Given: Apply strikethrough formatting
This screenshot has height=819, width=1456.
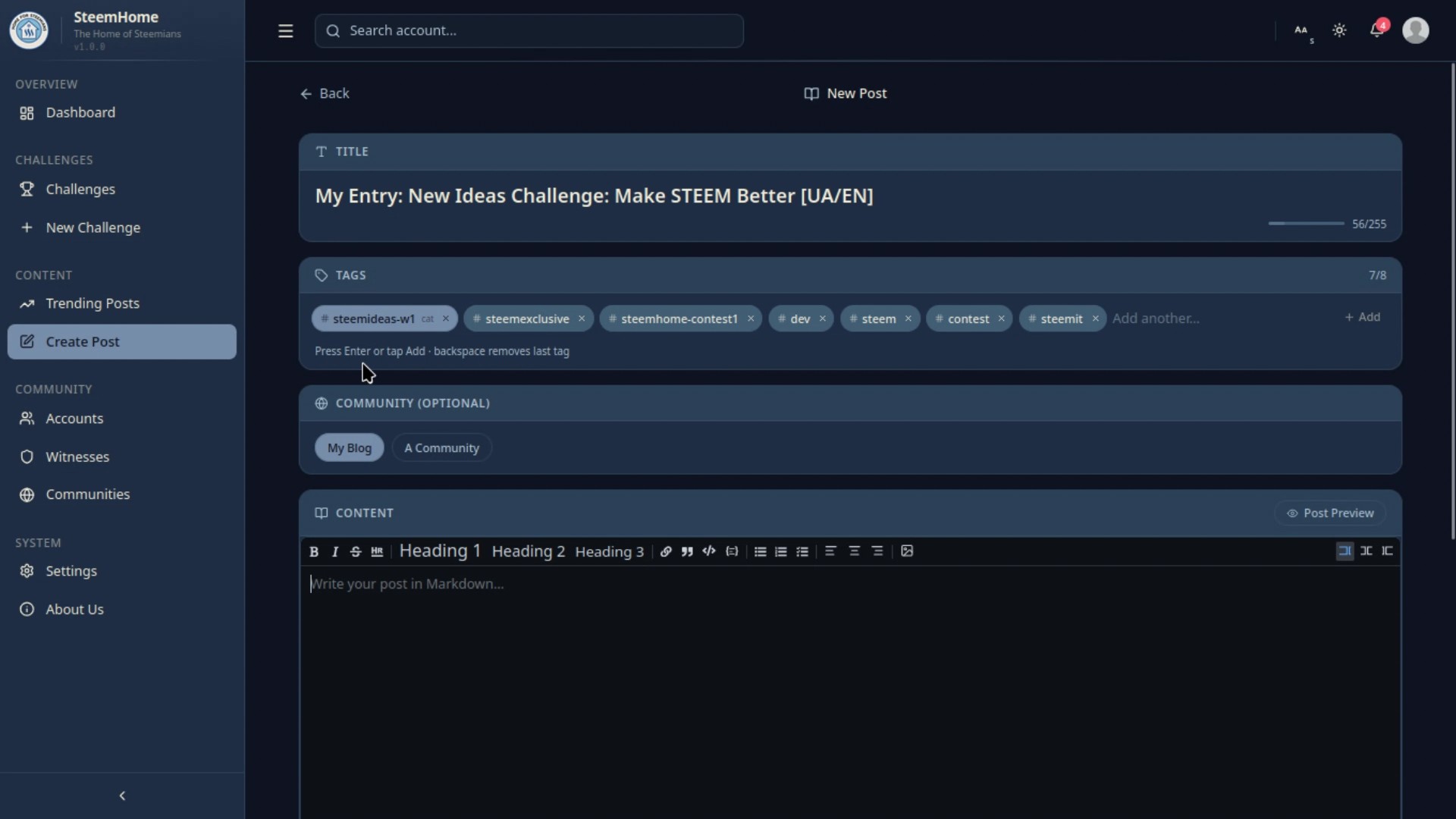Looking at the screenshot, I should (x=356, y=552).
